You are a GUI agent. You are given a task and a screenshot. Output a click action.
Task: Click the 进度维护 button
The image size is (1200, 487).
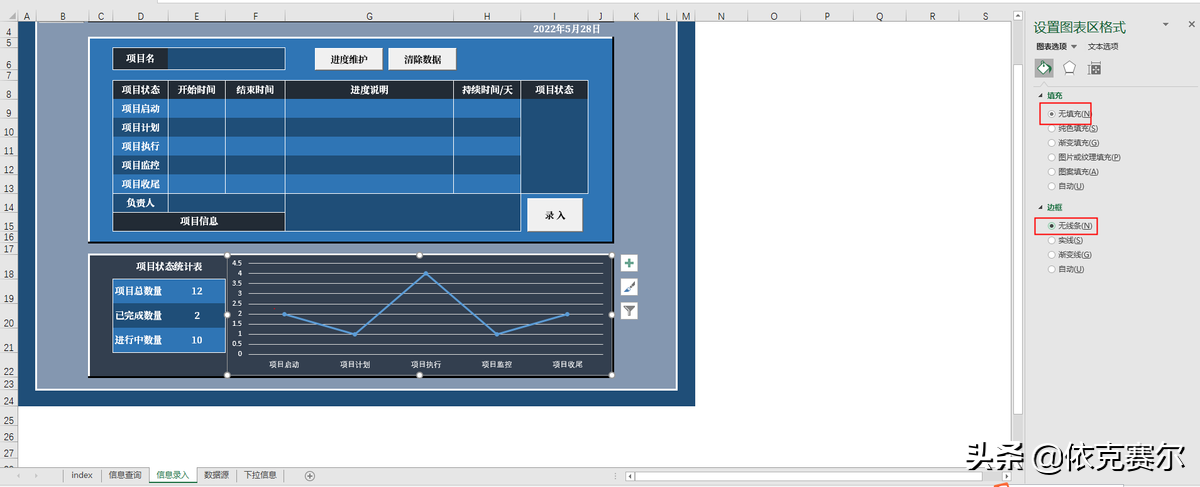[x=348, y=59]
